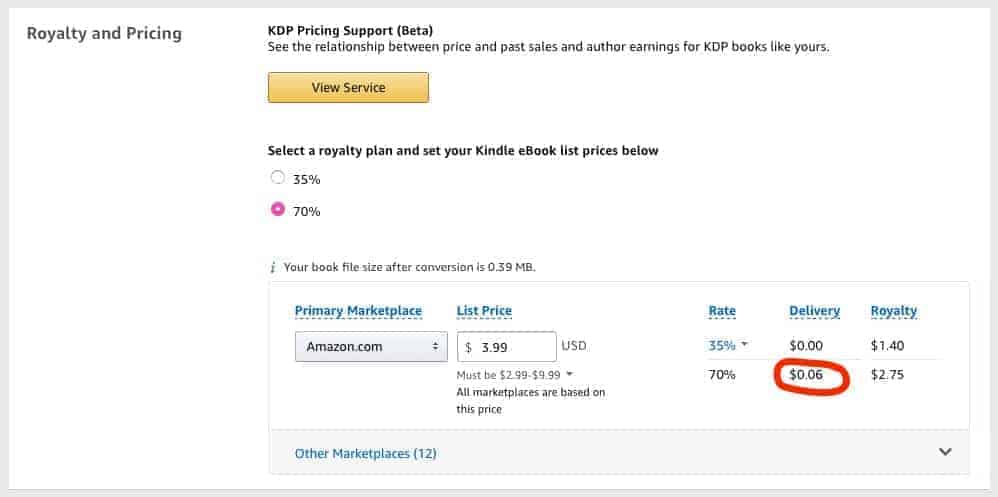Viewport: 998px width, 497px height.
Task: Click the List Price column header
Action: (484, 311)
